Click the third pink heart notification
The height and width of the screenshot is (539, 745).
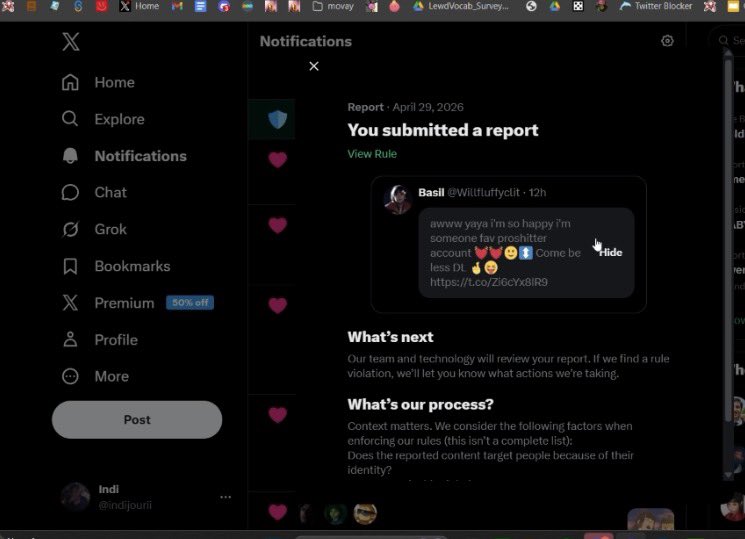277,305
